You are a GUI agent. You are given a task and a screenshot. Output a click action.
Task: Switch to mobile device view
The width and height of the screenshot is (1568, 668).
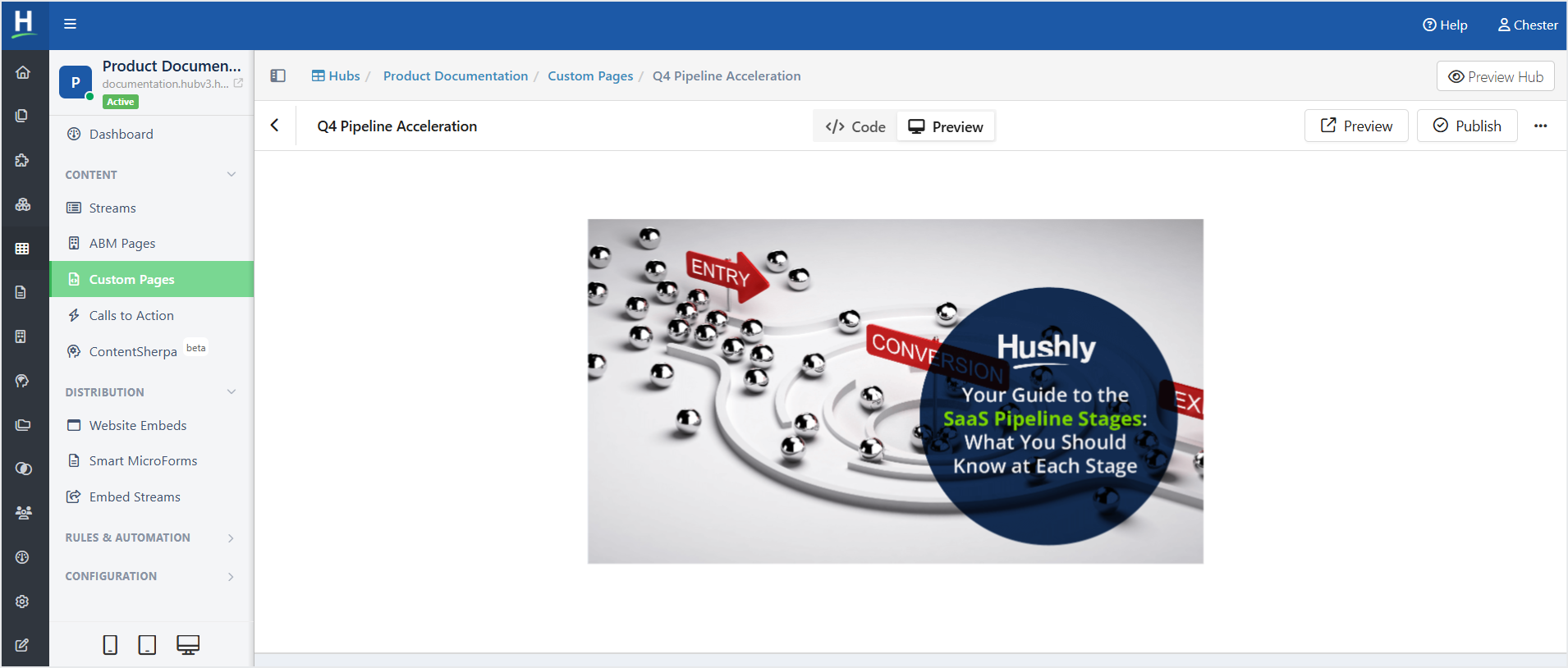pyautogui.click(x=110, y=645)
